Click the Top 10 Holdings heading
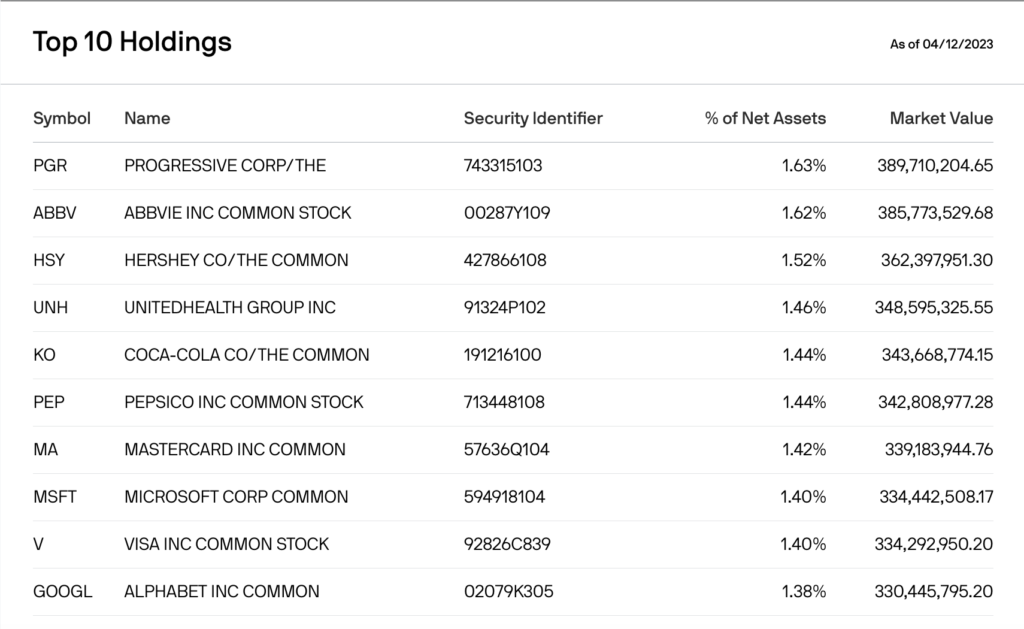The image size is (1024, 629). click(132, 42)
